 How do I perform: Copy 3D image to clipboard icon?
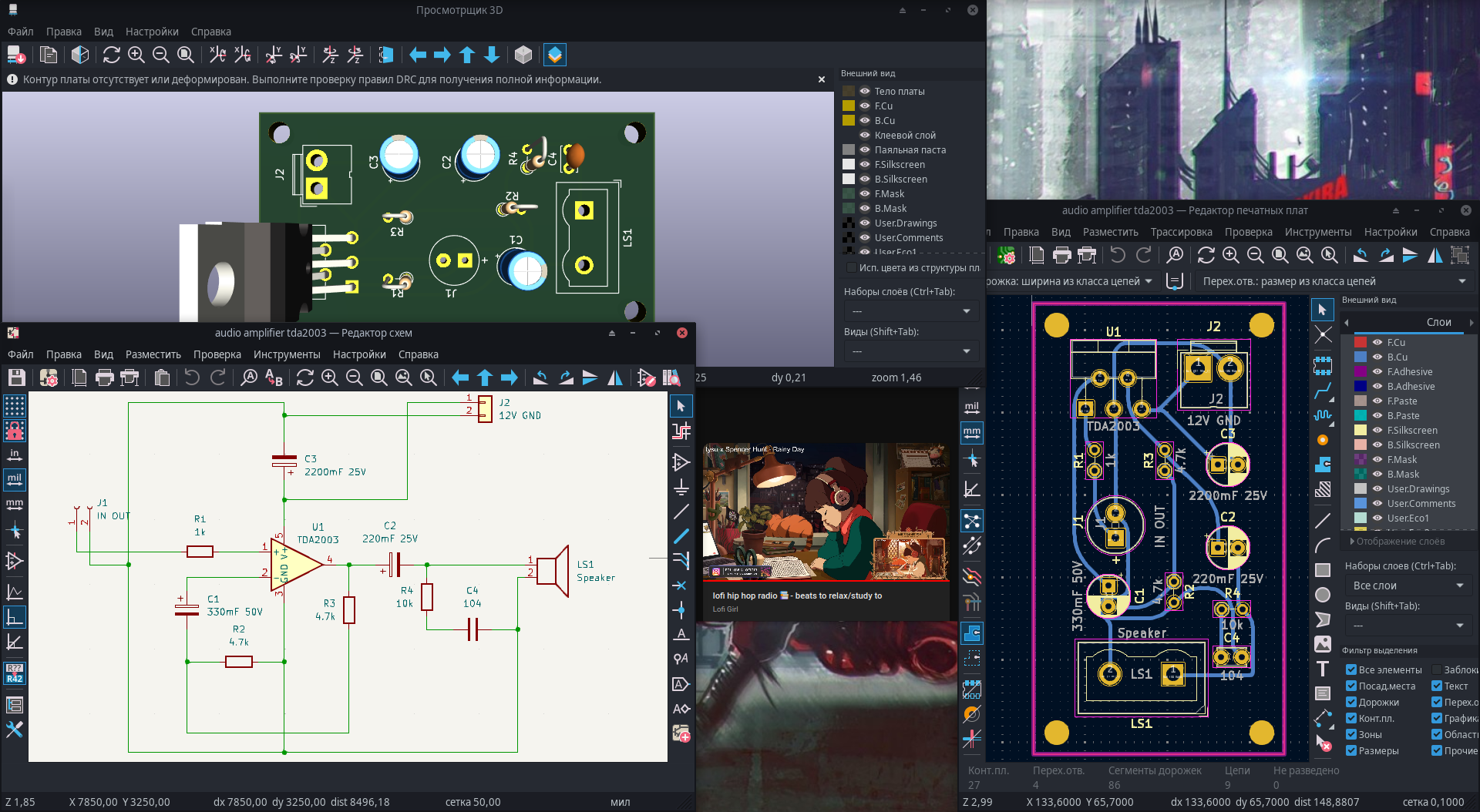click(x=49, y=55)
